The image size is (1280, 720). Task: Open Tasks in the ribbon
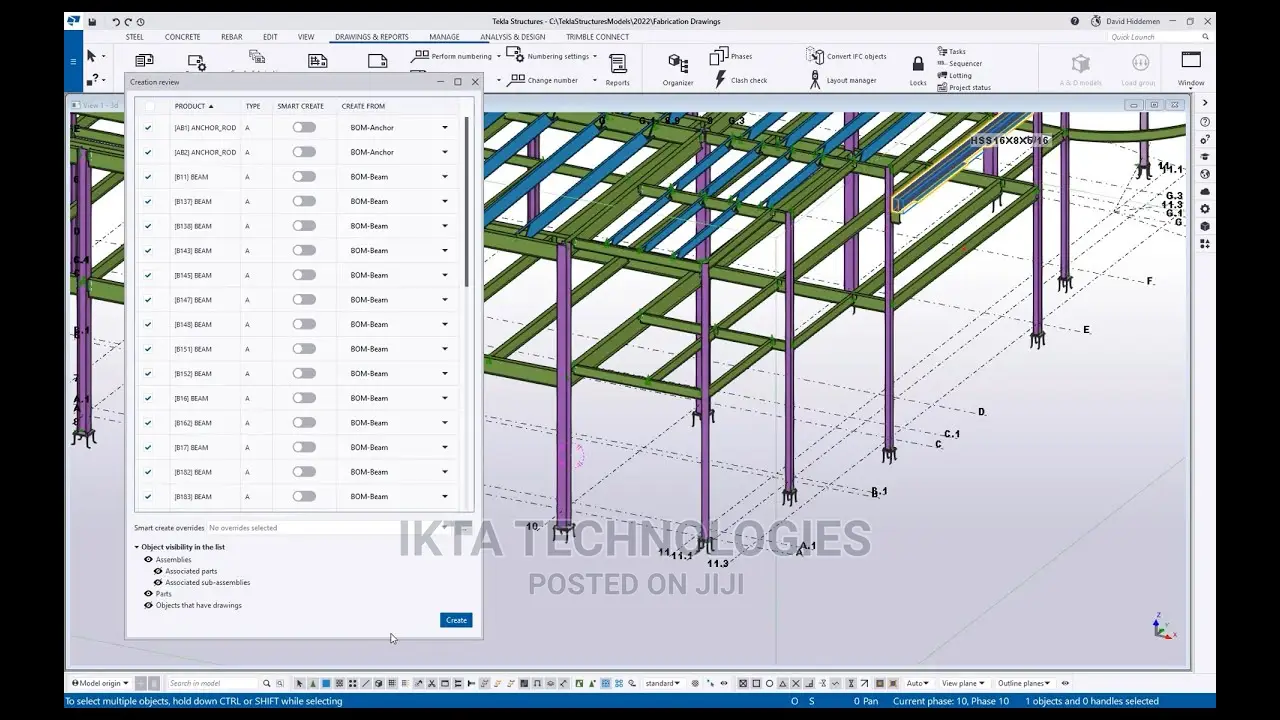tap(952, 51)
